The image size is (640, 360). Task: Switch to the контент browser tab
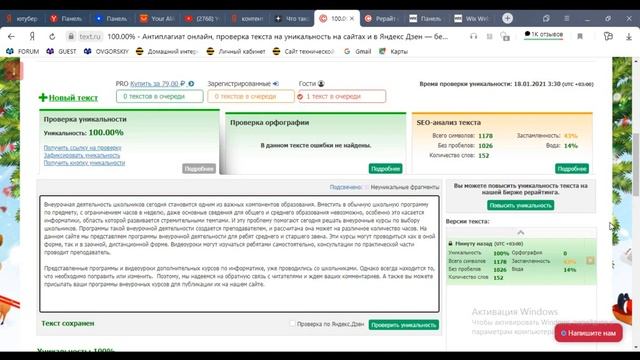[247, 18]
